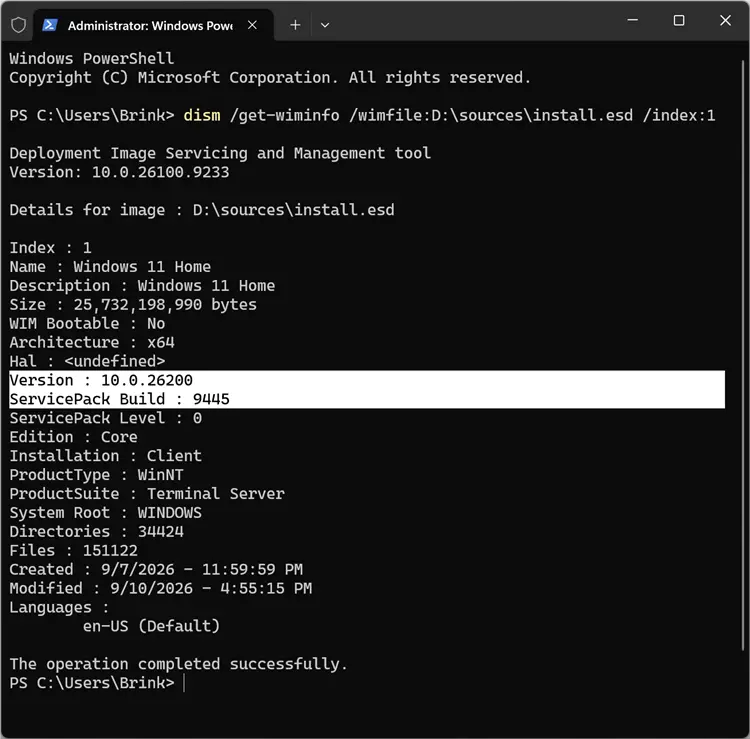Click highlighted 'ServicePack Build : 9445' line
750x739 pixels.
tap(119, 399)
